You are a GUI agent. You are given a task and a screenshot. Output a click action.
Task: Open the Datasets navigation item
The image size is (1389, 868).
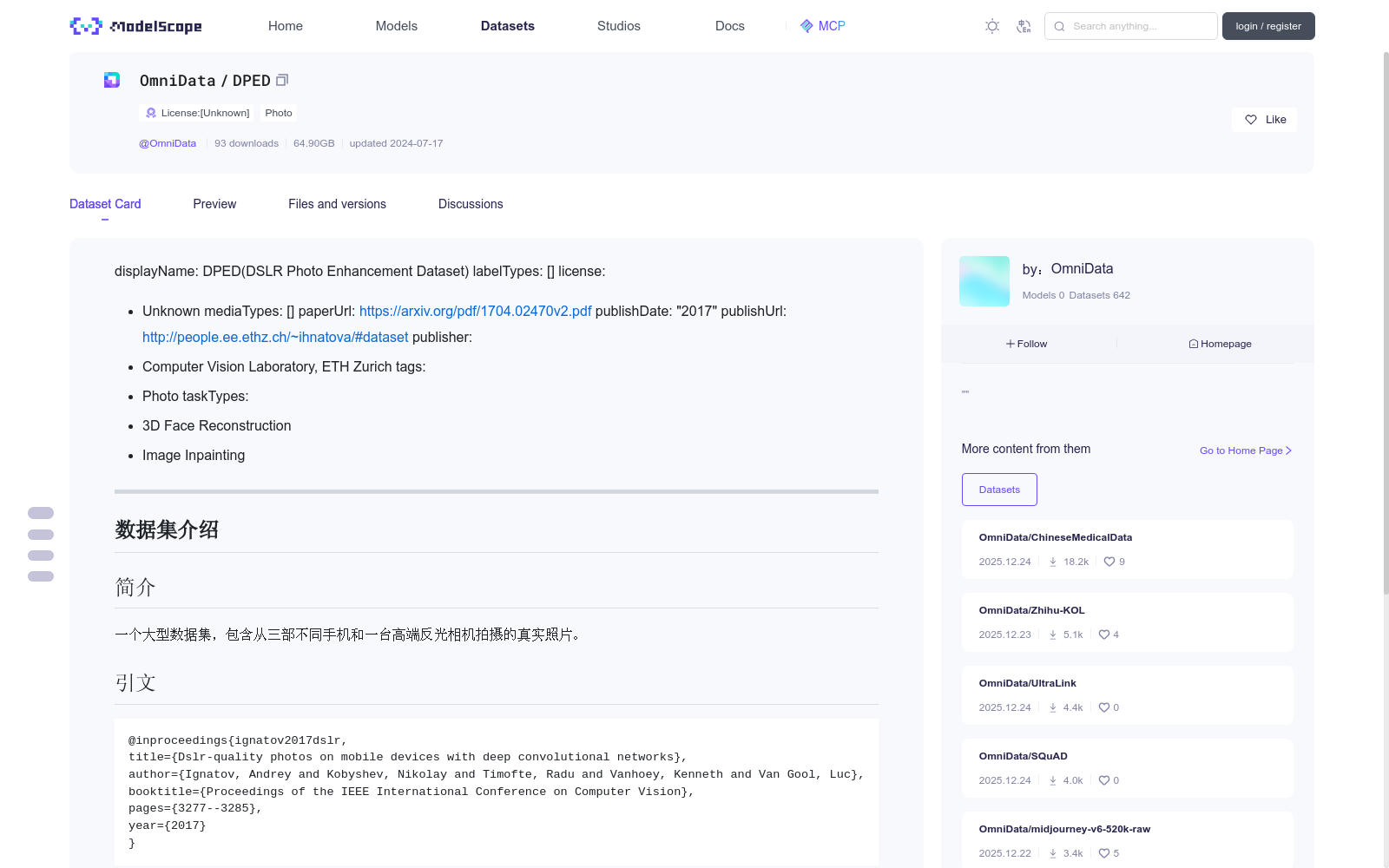[x=508, y=26]
